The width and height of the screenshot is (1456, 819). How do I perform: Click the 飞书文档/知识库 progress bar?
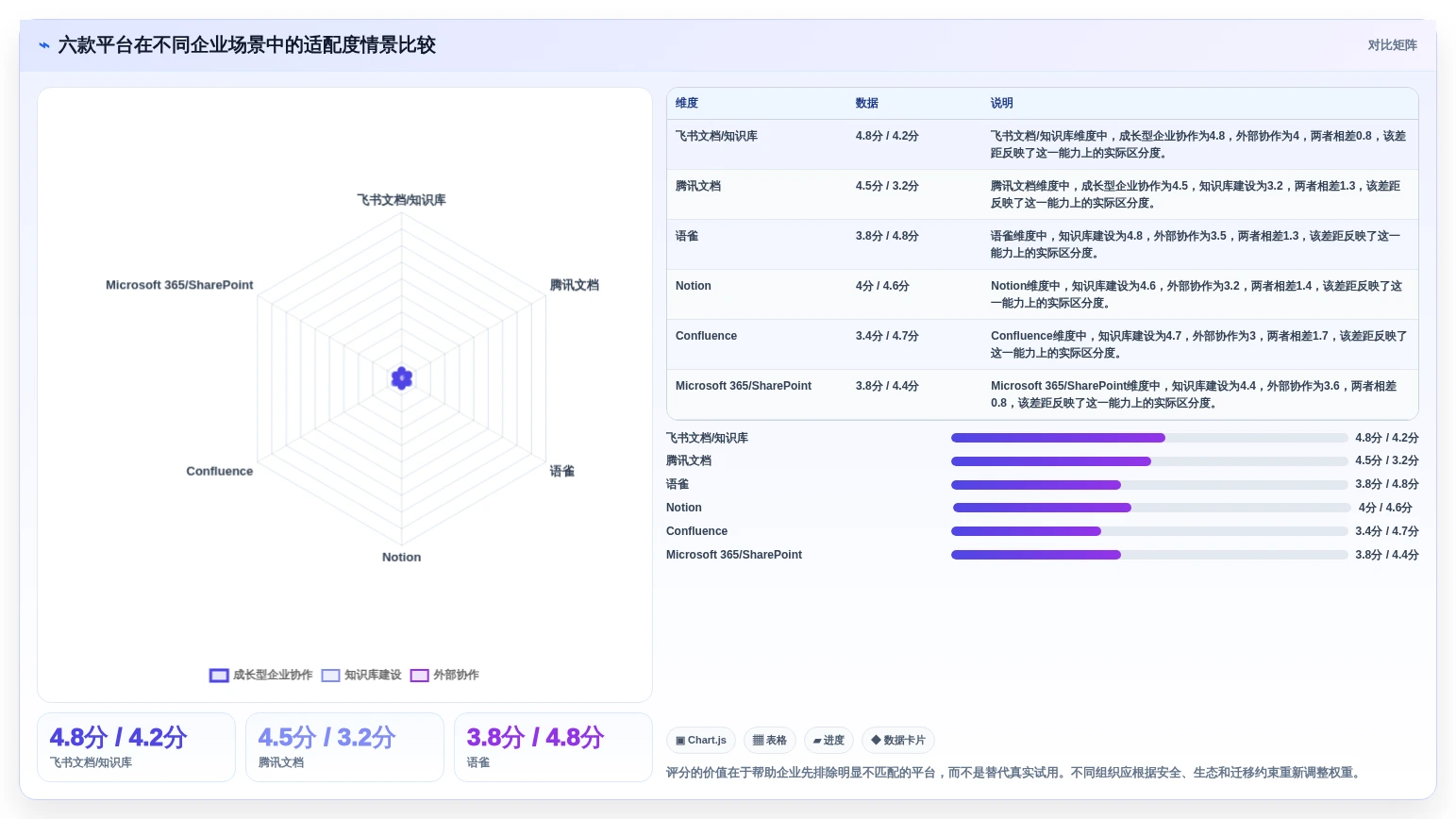click(1149, 438)
